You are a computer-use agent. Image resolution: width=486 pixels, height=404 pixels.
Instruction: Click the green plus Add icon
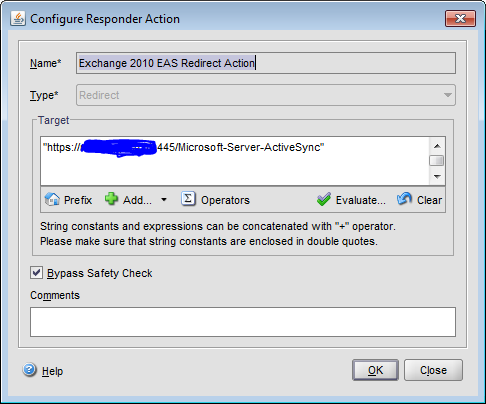pos(111,199)
